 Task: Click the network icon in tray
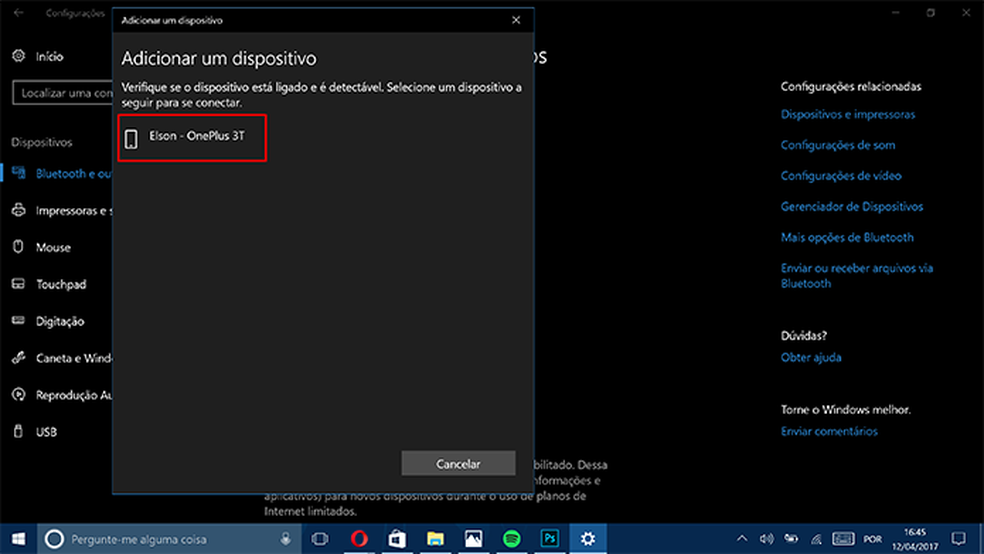pos(816,539)
